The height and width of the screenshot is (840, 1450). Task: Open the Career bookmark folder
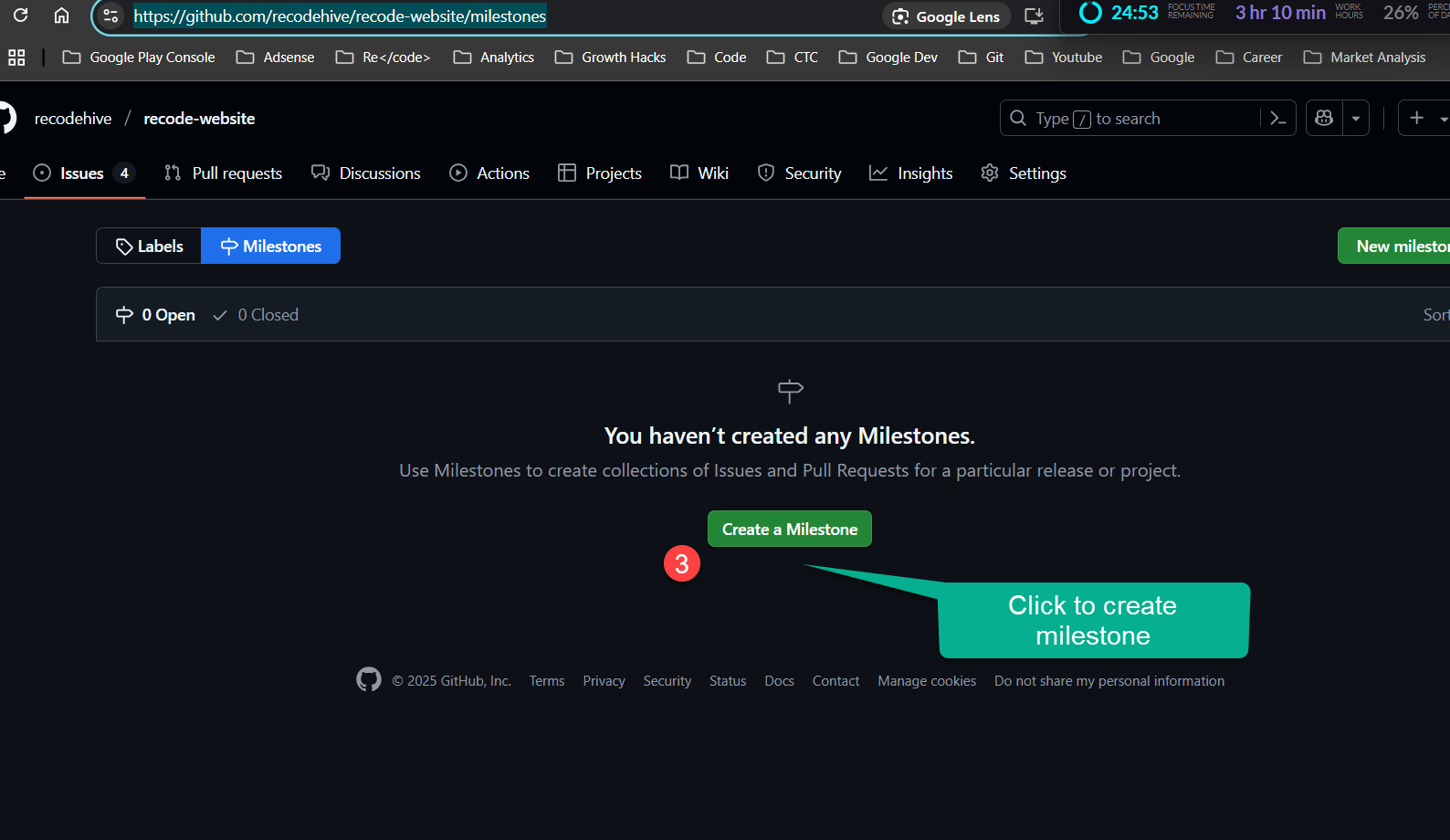pos(1249,58)
